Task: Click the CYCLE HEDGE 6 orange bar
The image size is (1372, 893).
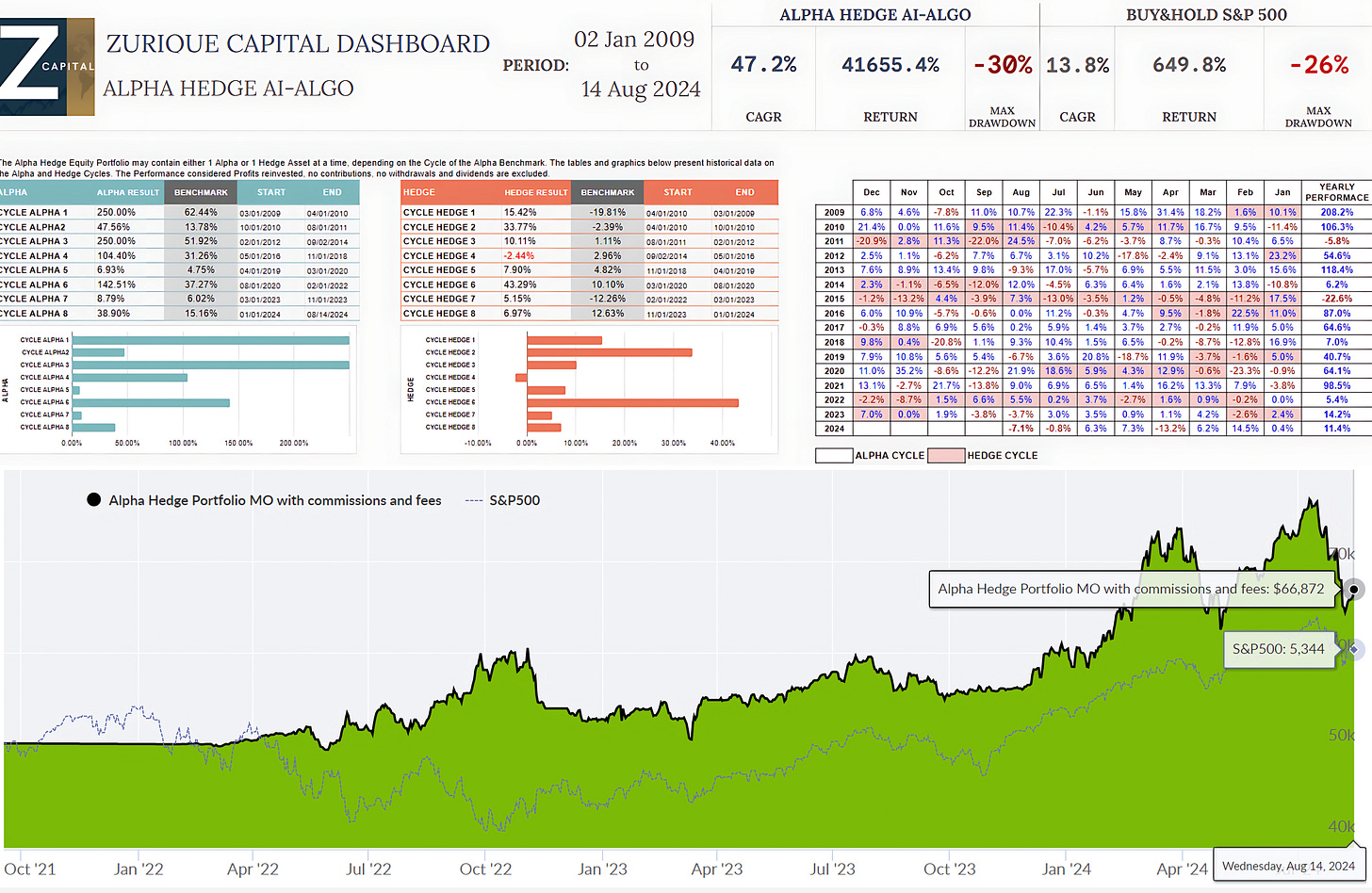Action: tap(632, 402)
